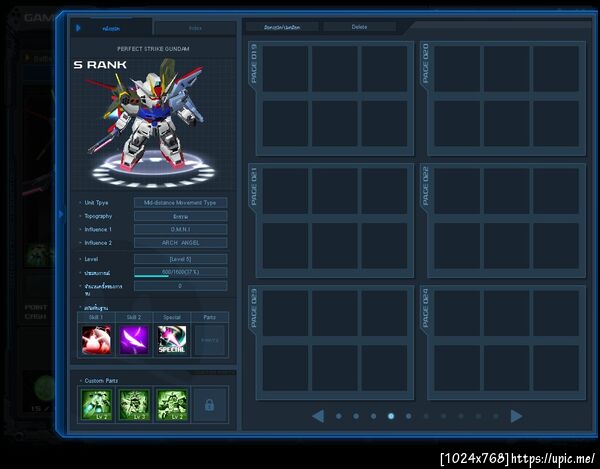The width and height of the screenshot is (600, 469).
Task: Open the first Custom Parts icon with cyan thrusters
Action: click(96, 405)
